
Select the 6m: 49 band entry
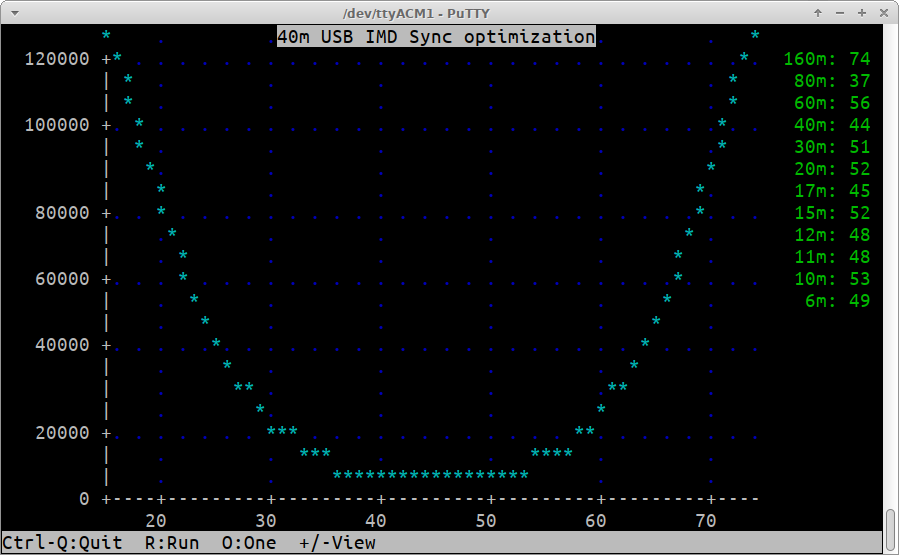[x=837, y=301]
